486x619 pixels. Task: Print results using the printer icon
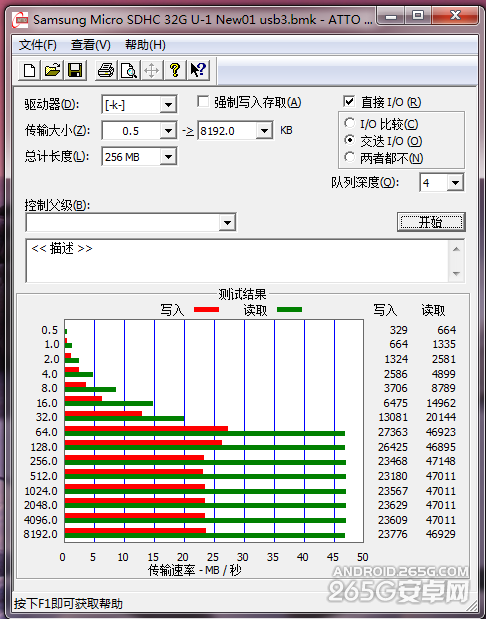(x=106, y=71)
